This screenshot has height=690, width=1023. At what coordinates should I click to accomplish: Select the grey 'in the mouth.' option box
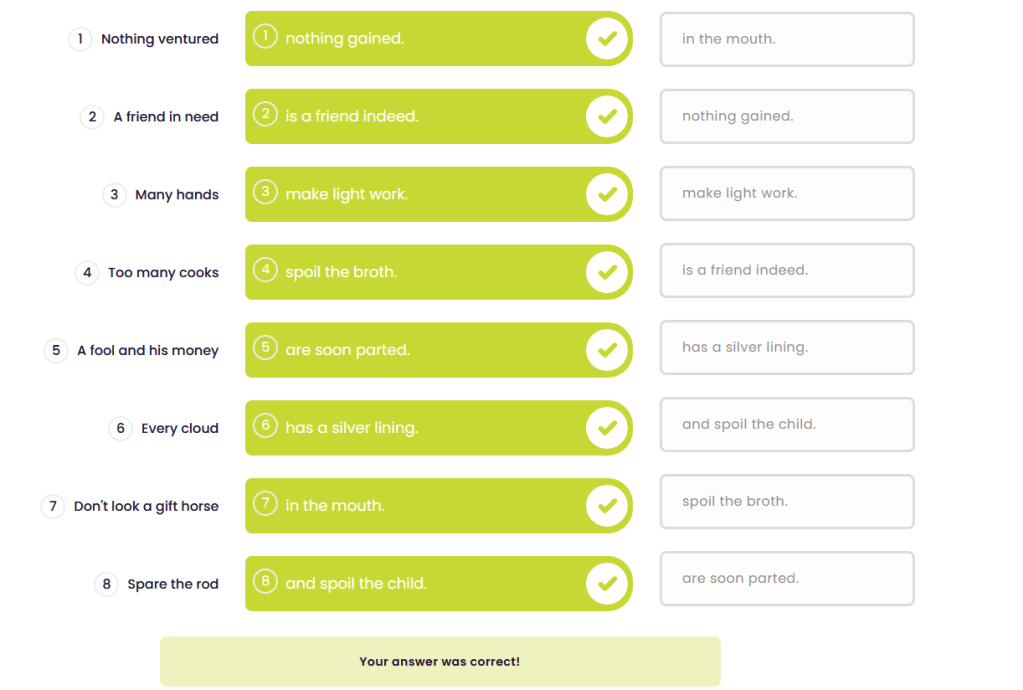tap(787, 40)
